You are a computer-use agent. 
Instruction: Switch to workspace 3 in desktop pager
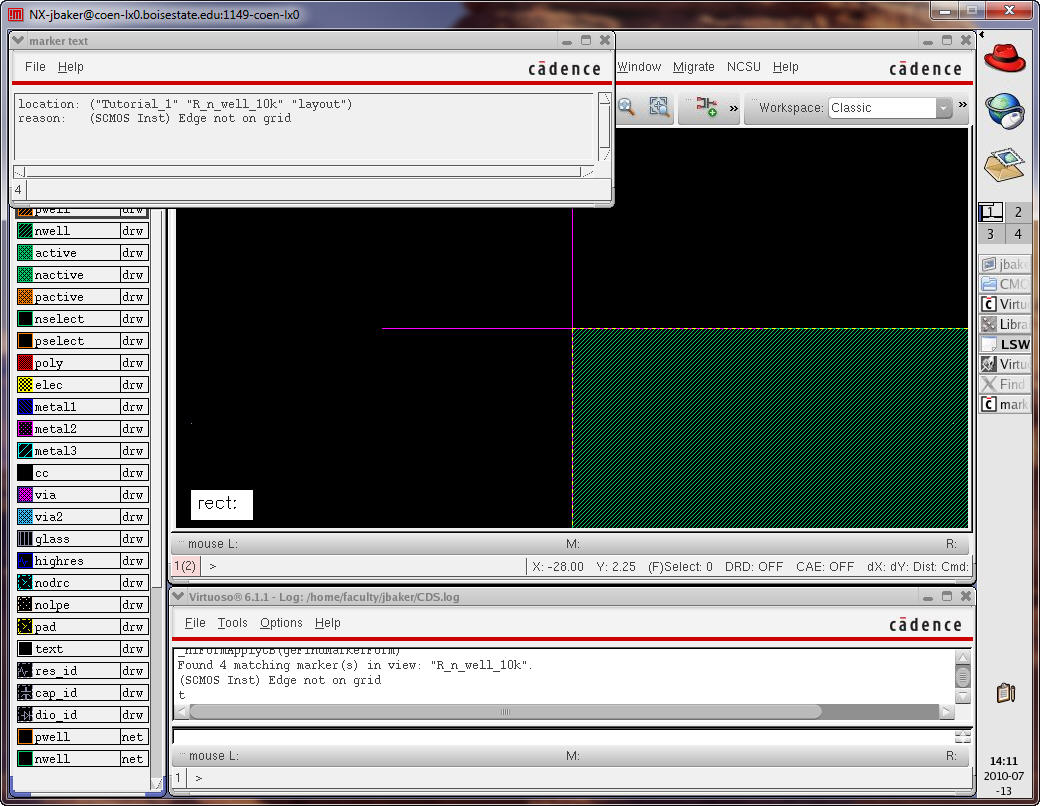point(990,234)
